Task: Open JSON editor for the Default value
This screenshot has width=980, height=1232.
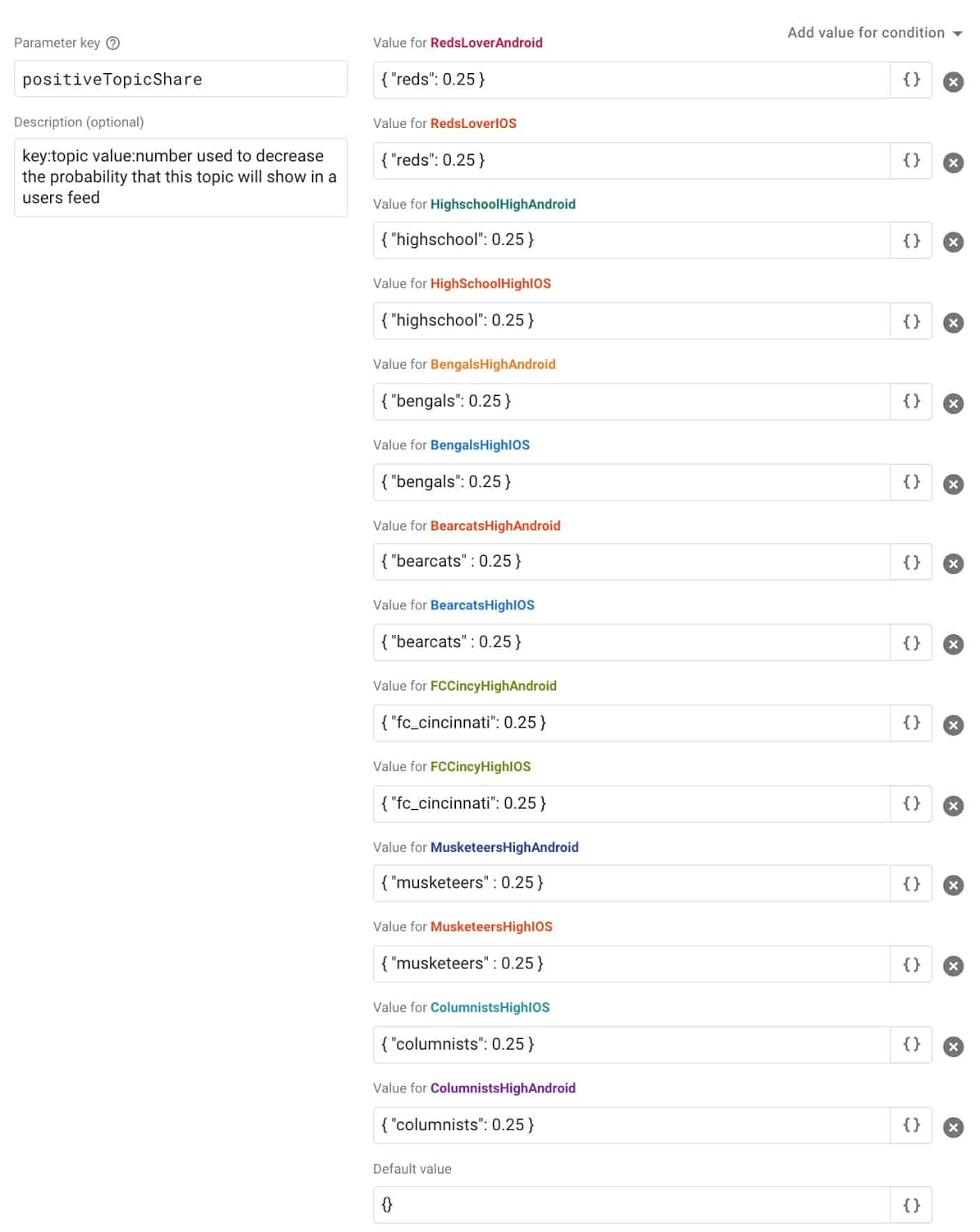Action: pyautogui.click(x=911, y=1205)
